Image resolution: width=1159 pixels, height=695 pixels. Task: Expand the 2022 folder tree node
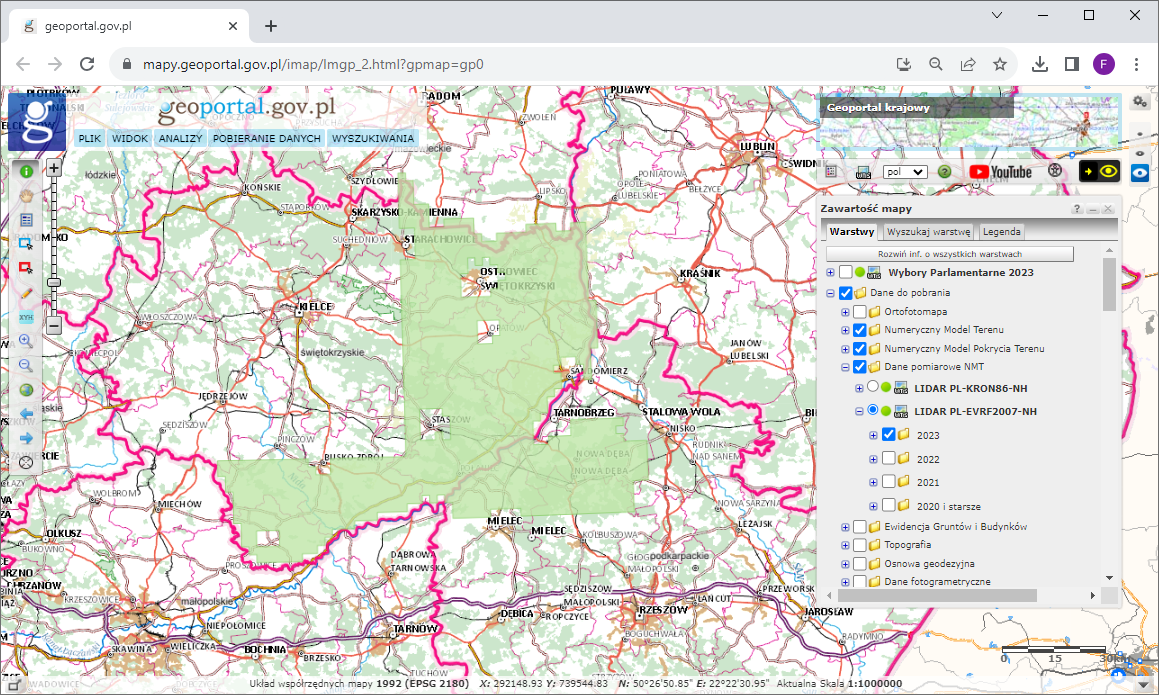873,459
